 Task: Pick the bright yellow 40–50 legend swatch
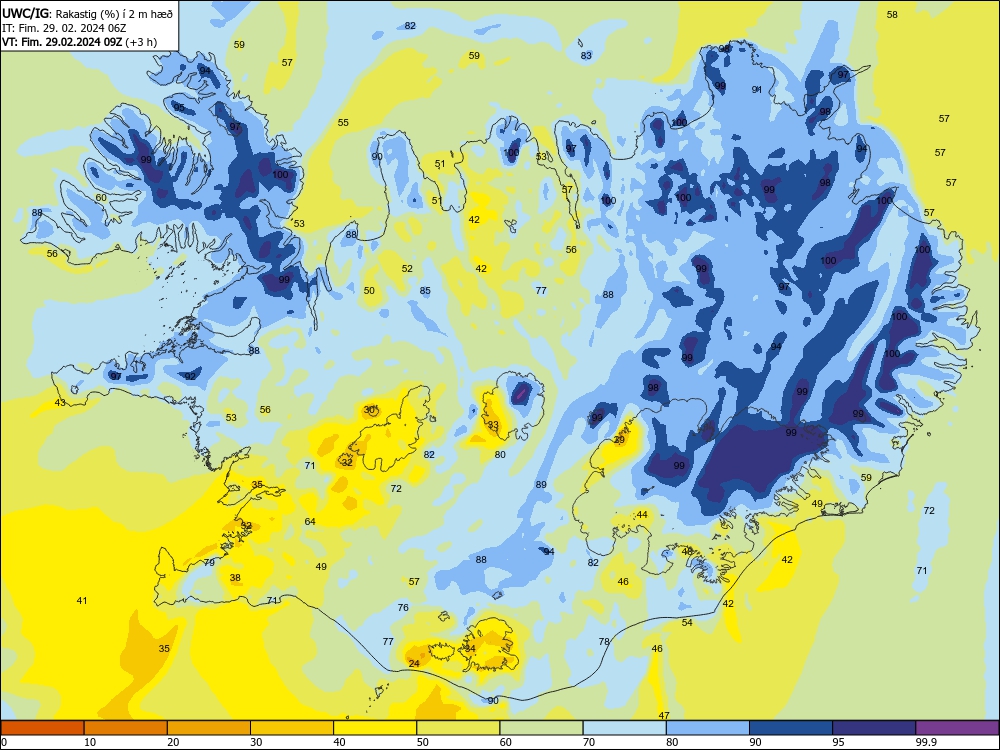pyautogui.click(x=375, y=728)
